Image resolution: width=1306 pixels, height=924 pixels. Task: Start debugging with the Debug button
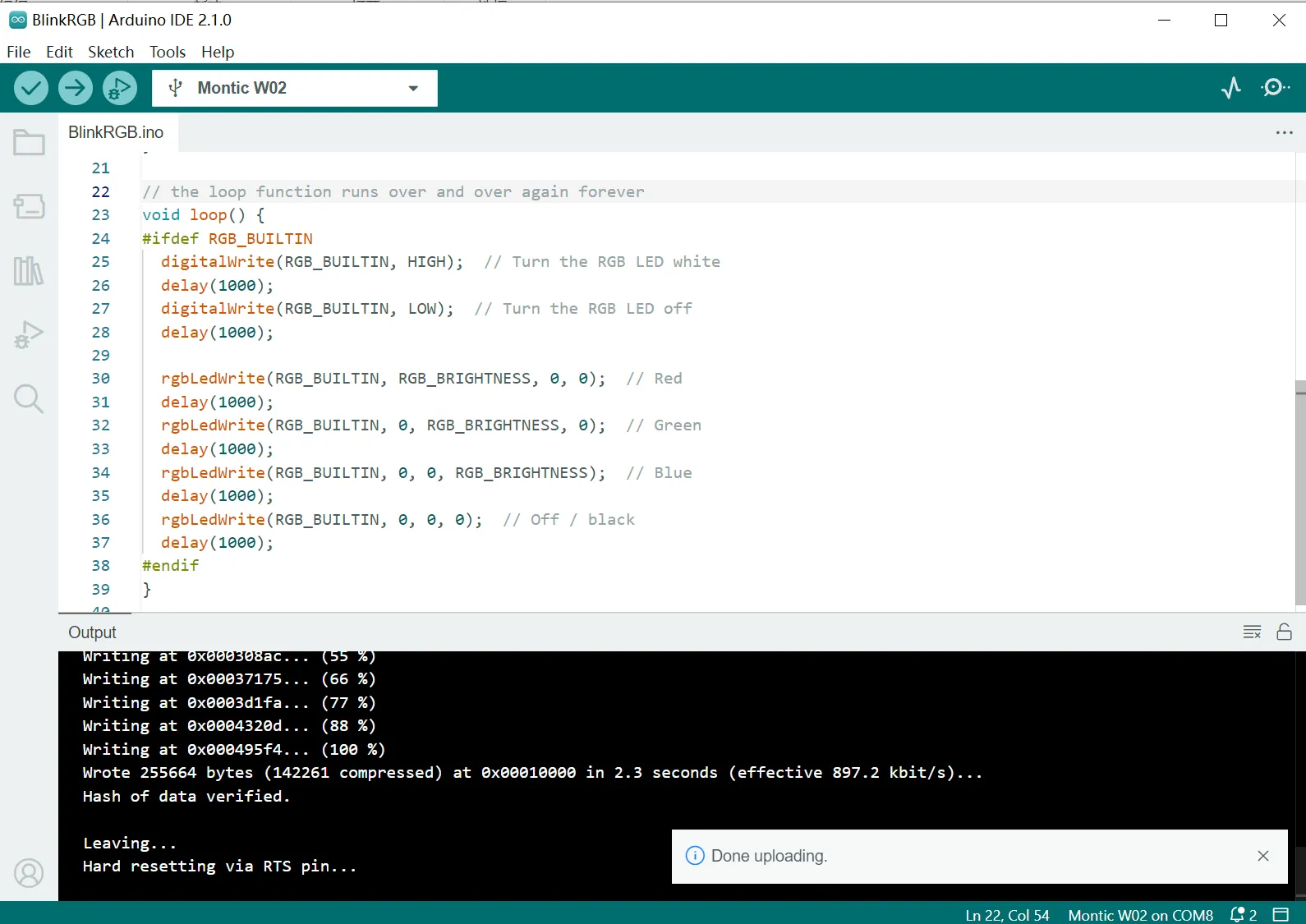pyautogui.click(x=120, y=88)
